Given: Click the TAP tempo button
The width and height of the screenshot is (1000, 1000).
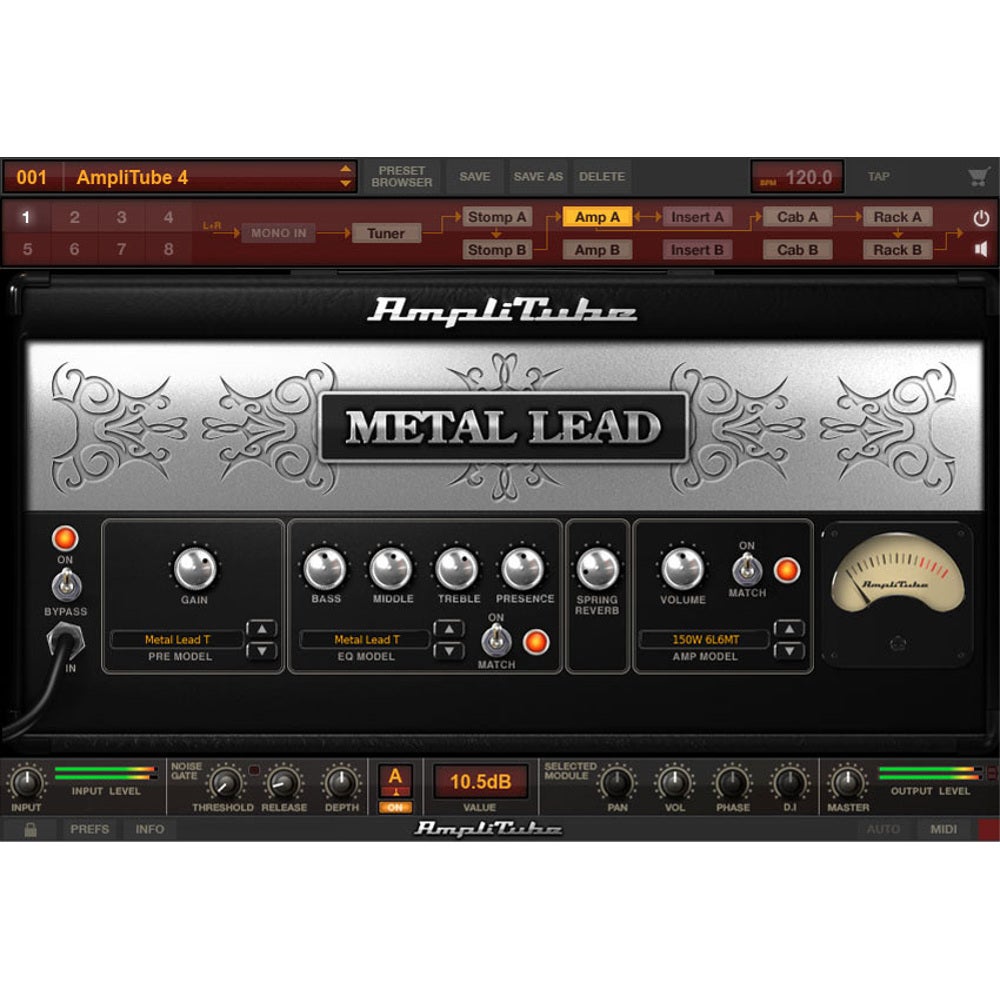Looking at the screenshot, I should (878, 177).
